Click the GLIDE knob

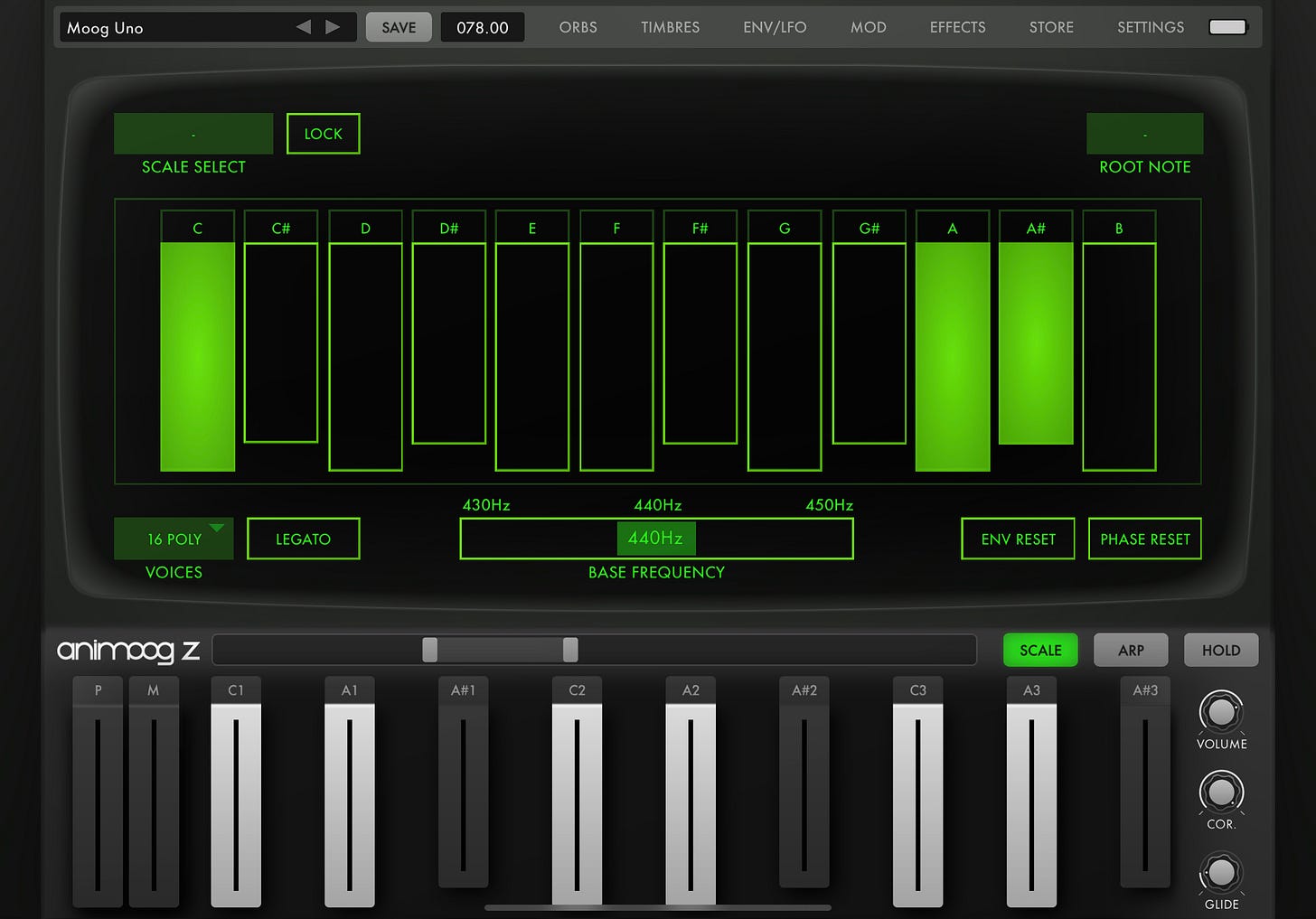1221,873
